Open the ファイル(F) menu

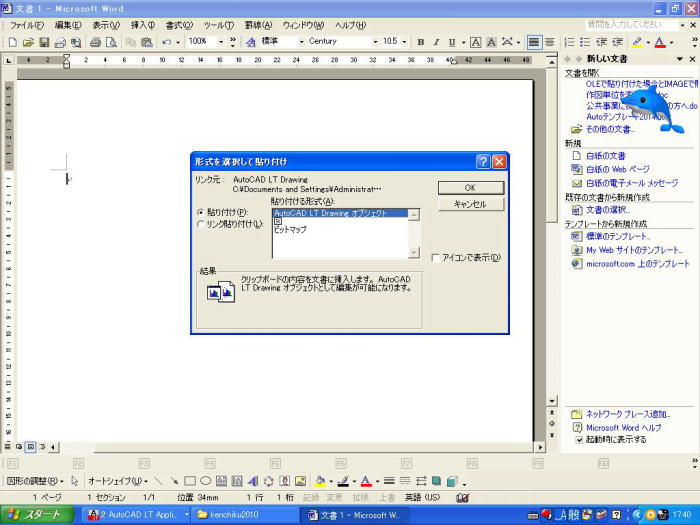point(27,25)
